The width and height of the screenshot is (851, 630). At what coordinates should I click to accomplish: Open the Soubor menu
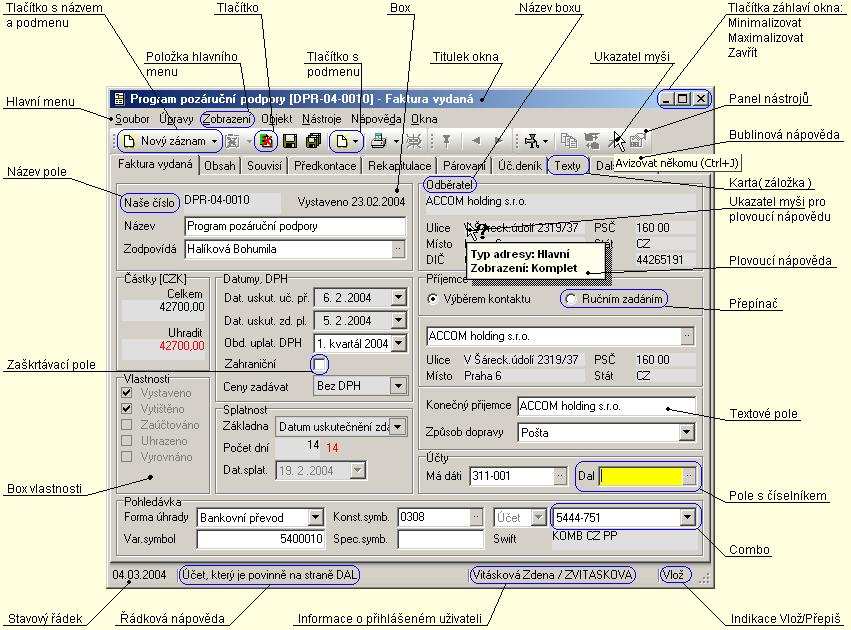tap(132, 119)
